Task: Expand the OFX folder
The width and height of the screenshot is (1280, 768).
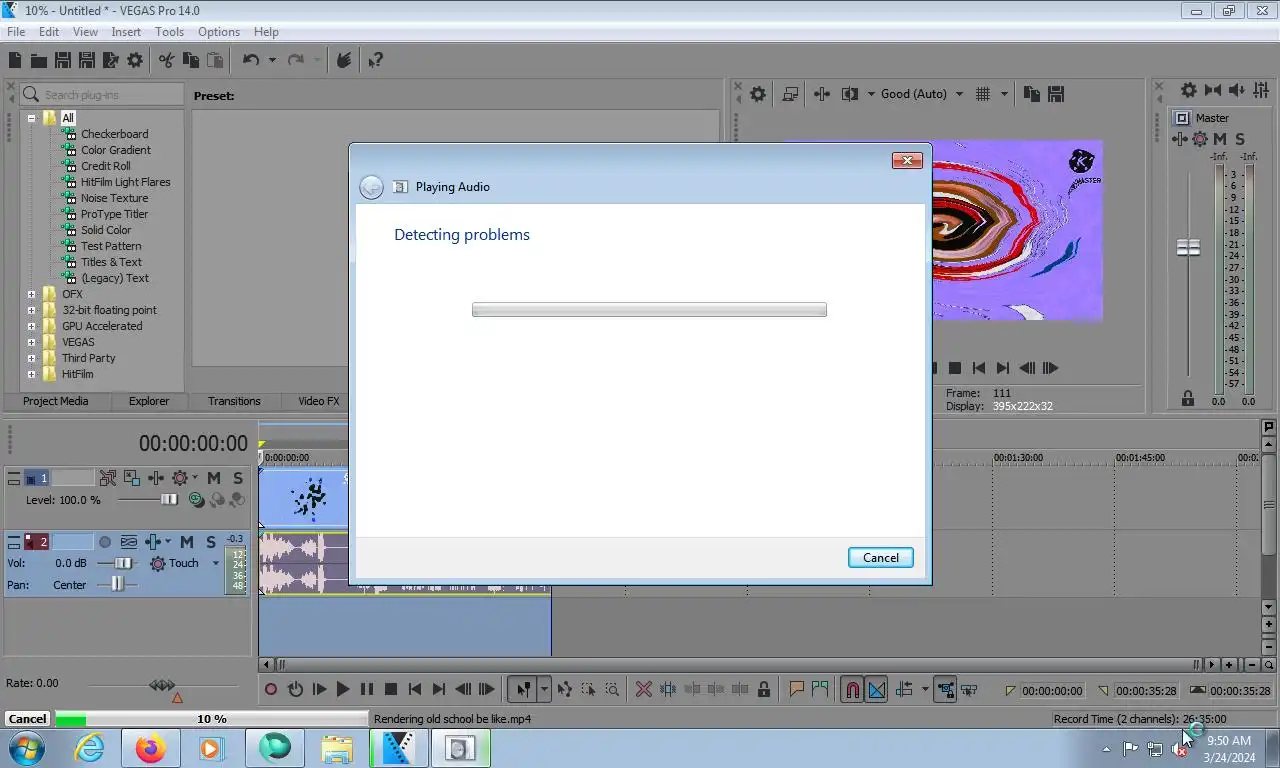Action: pos(31,294)
